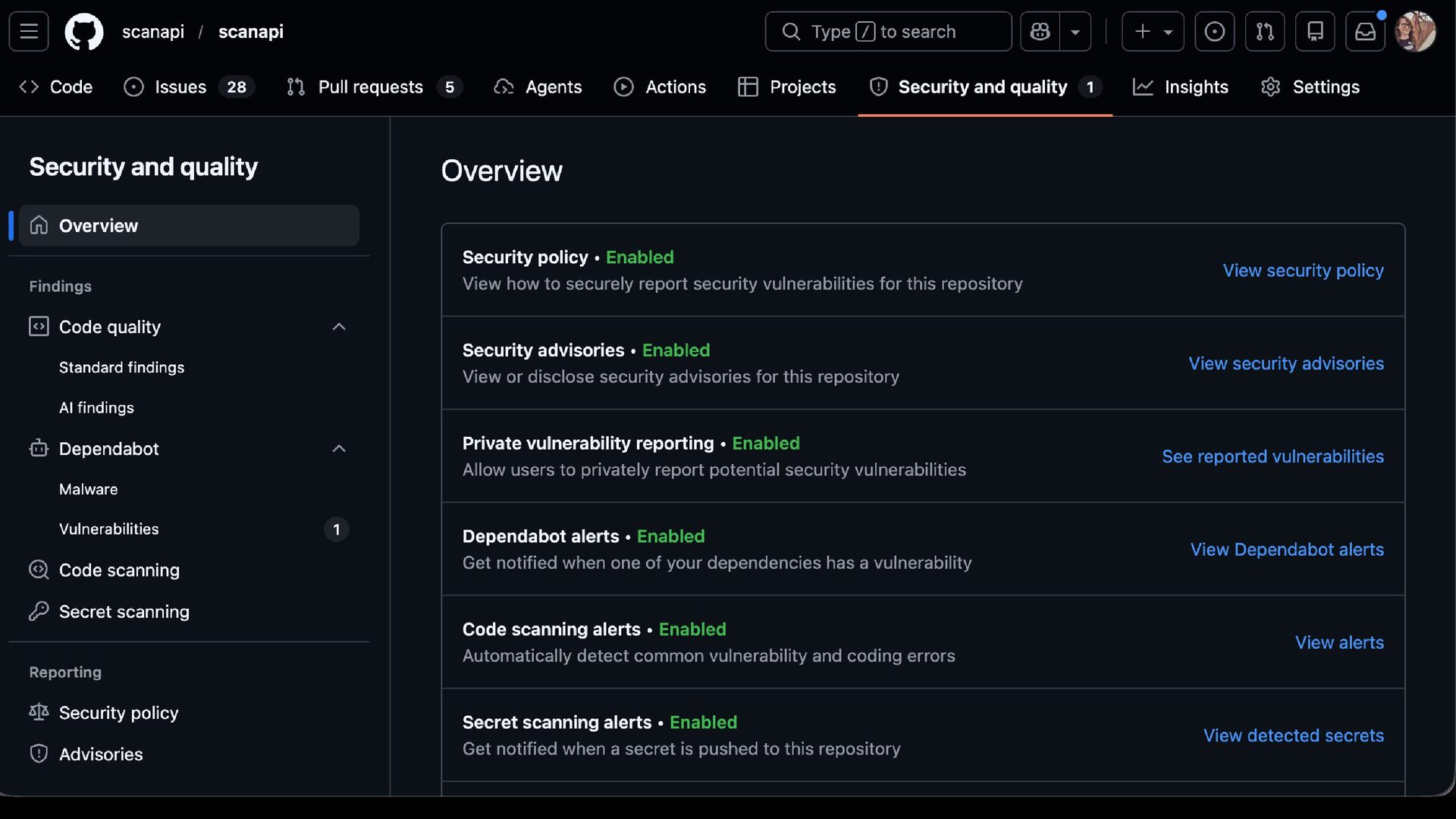Open the hamburger navigation menu
Image resolution: width=1456 pixels, height=819 pixels.
29,31
